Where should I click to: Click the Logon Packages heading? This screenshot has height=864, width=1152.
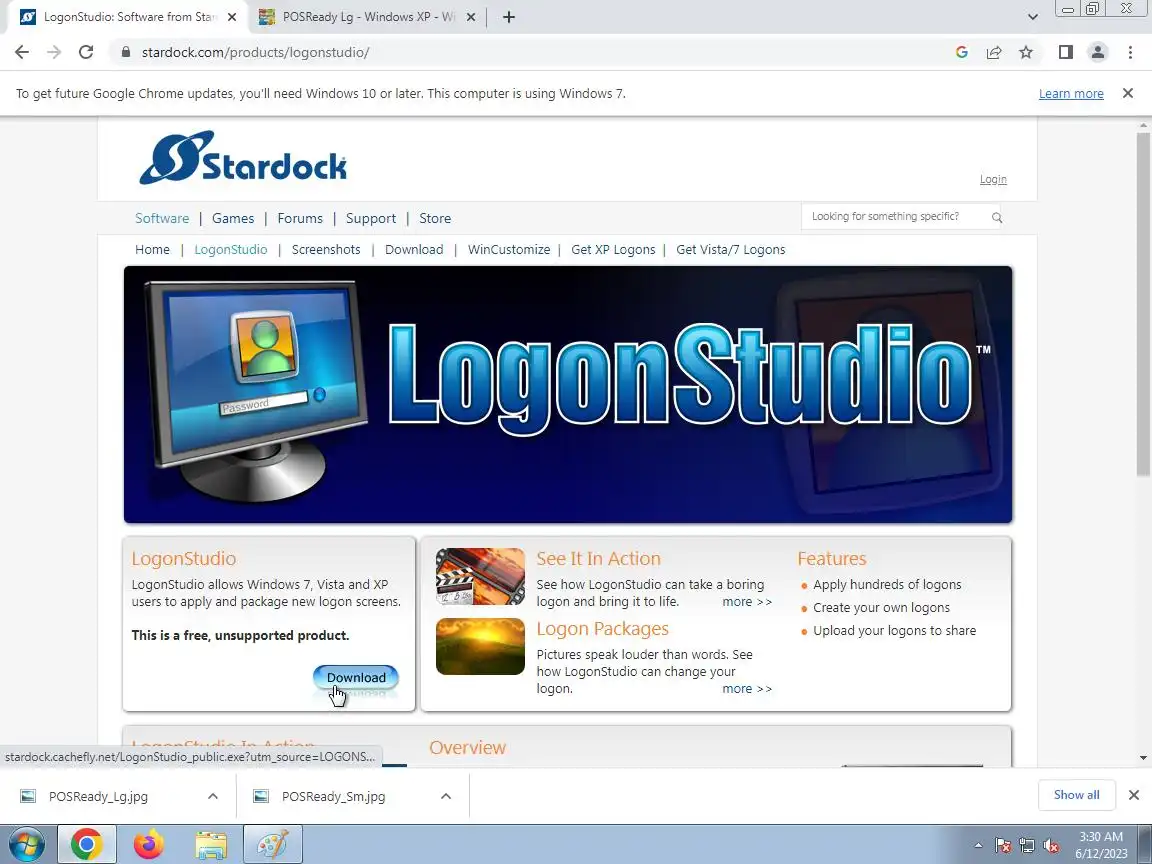point(602,628)
